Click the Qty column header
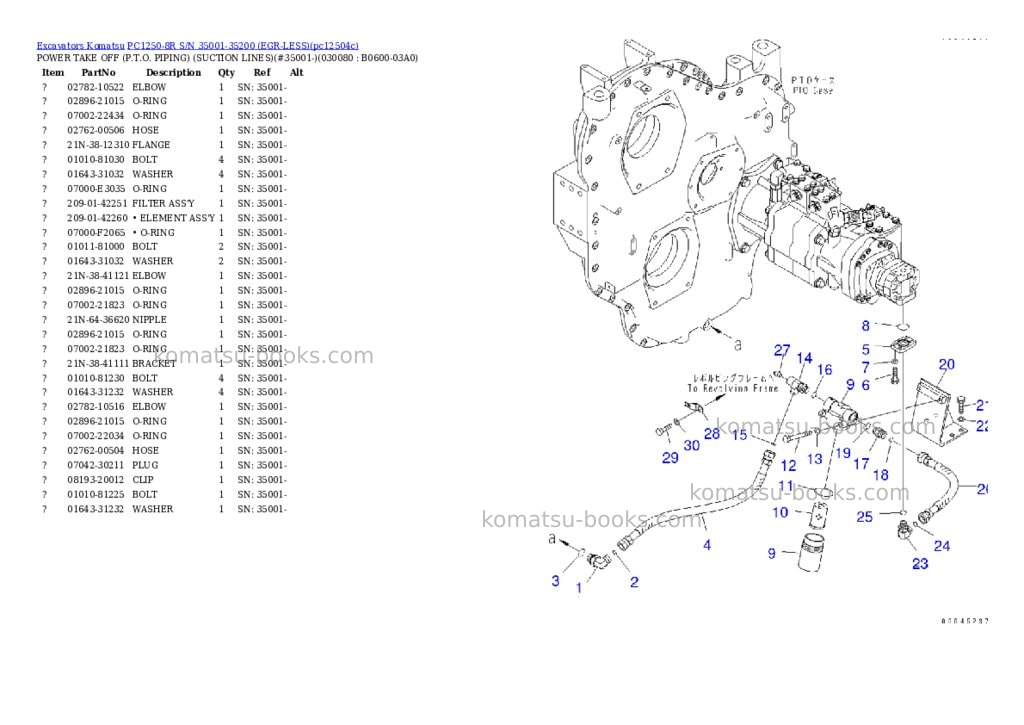The width and height of the screenshot is (1024, 725). click(226, 72)
